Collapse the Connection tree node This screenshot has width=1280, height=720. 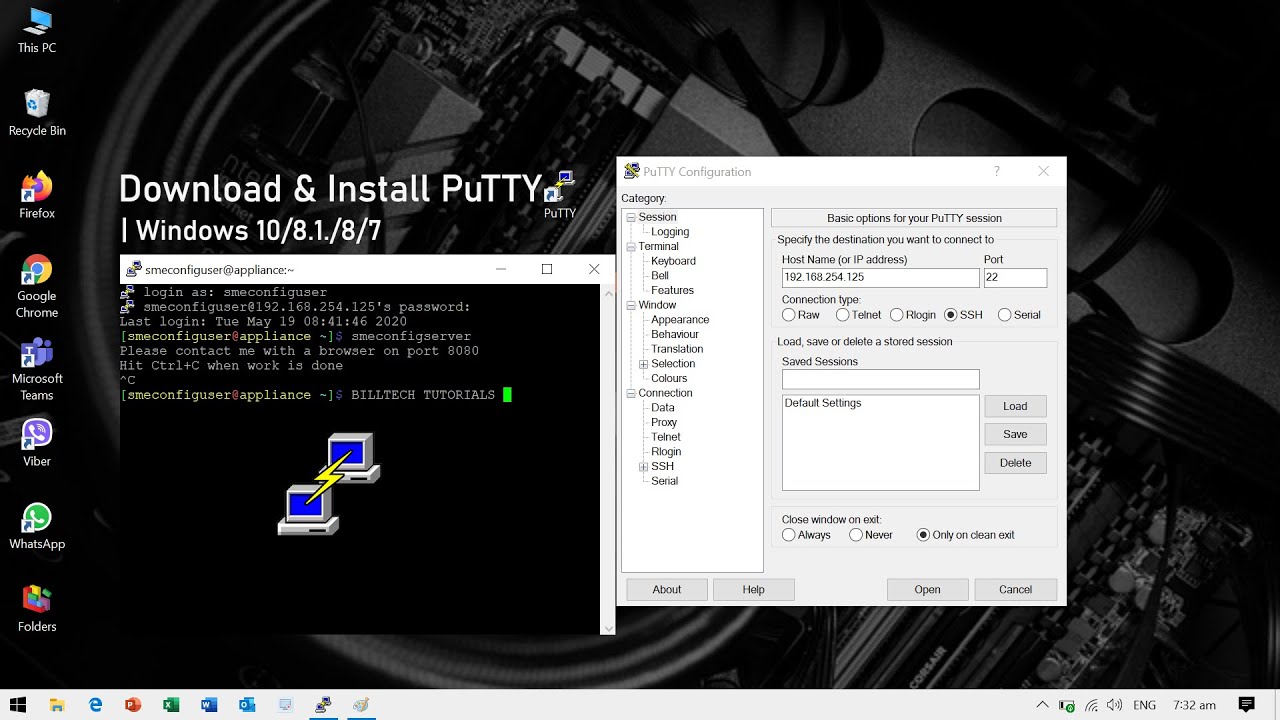tap(631, 393)
